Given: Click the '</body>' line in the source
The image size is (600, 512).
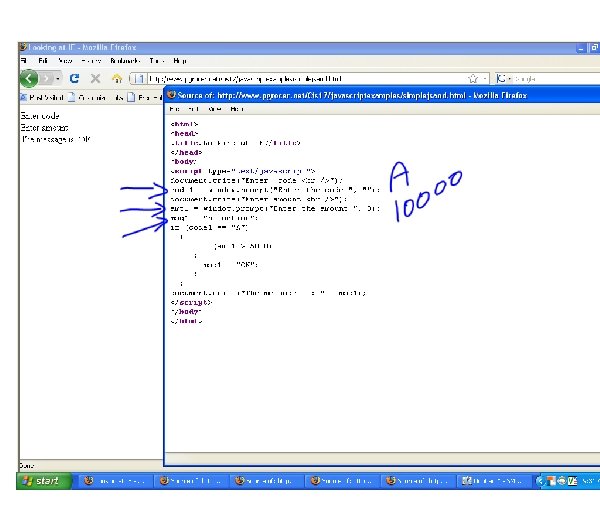Looking at the screenshot, I should 186,312.
